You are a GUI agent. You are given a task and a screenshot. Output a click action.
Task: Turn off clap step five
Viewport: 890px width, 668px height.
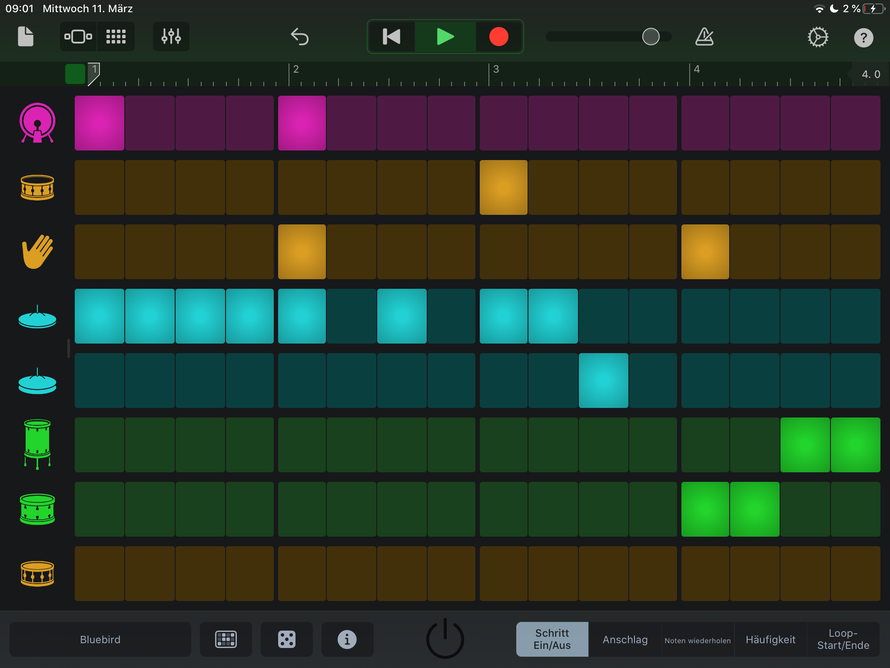[302, 251]
